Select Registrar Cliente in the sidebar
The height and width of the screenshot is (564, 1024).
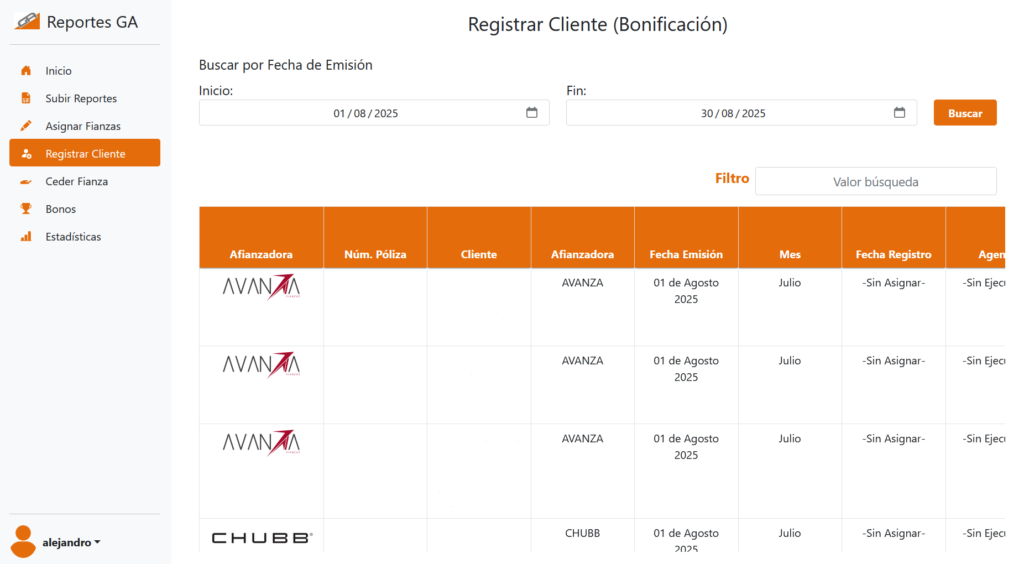85,154
